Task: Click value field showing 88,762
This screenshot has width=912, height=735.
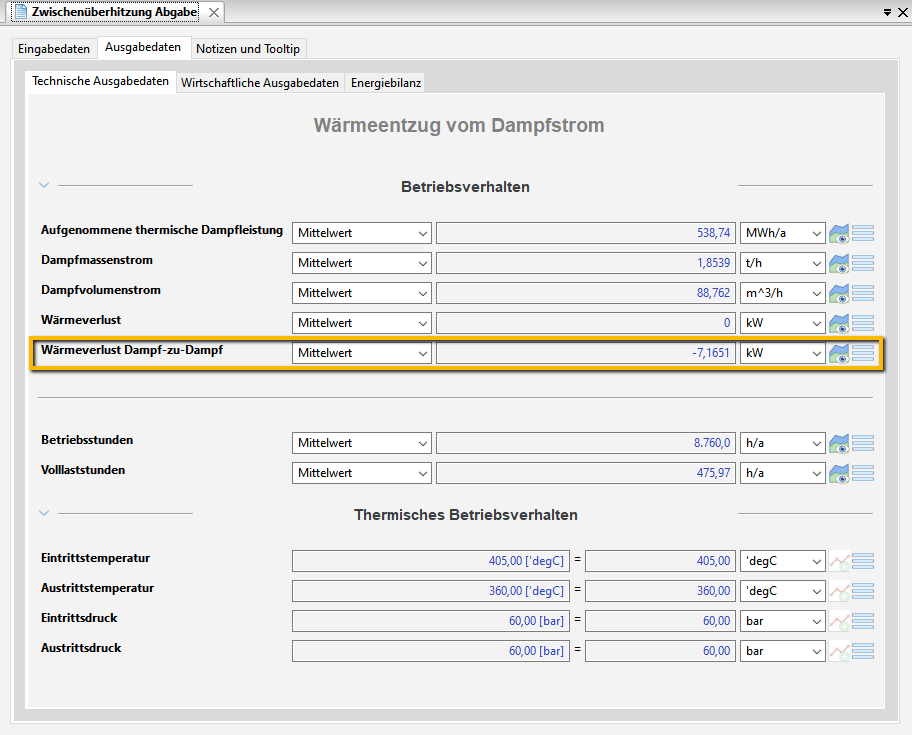Action: click(x=586, y=293)
